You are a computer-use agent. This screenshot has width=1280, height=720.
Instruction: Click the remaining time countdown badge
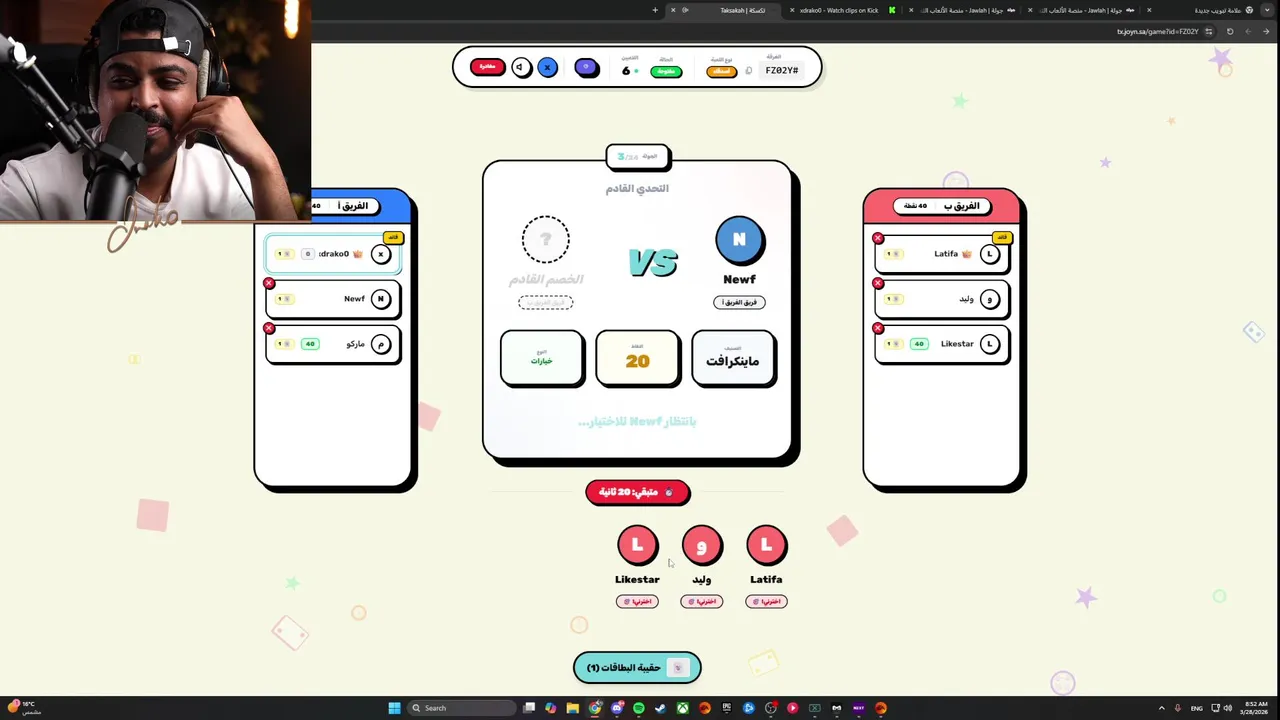pyautogui.click(x=637, y=492)
